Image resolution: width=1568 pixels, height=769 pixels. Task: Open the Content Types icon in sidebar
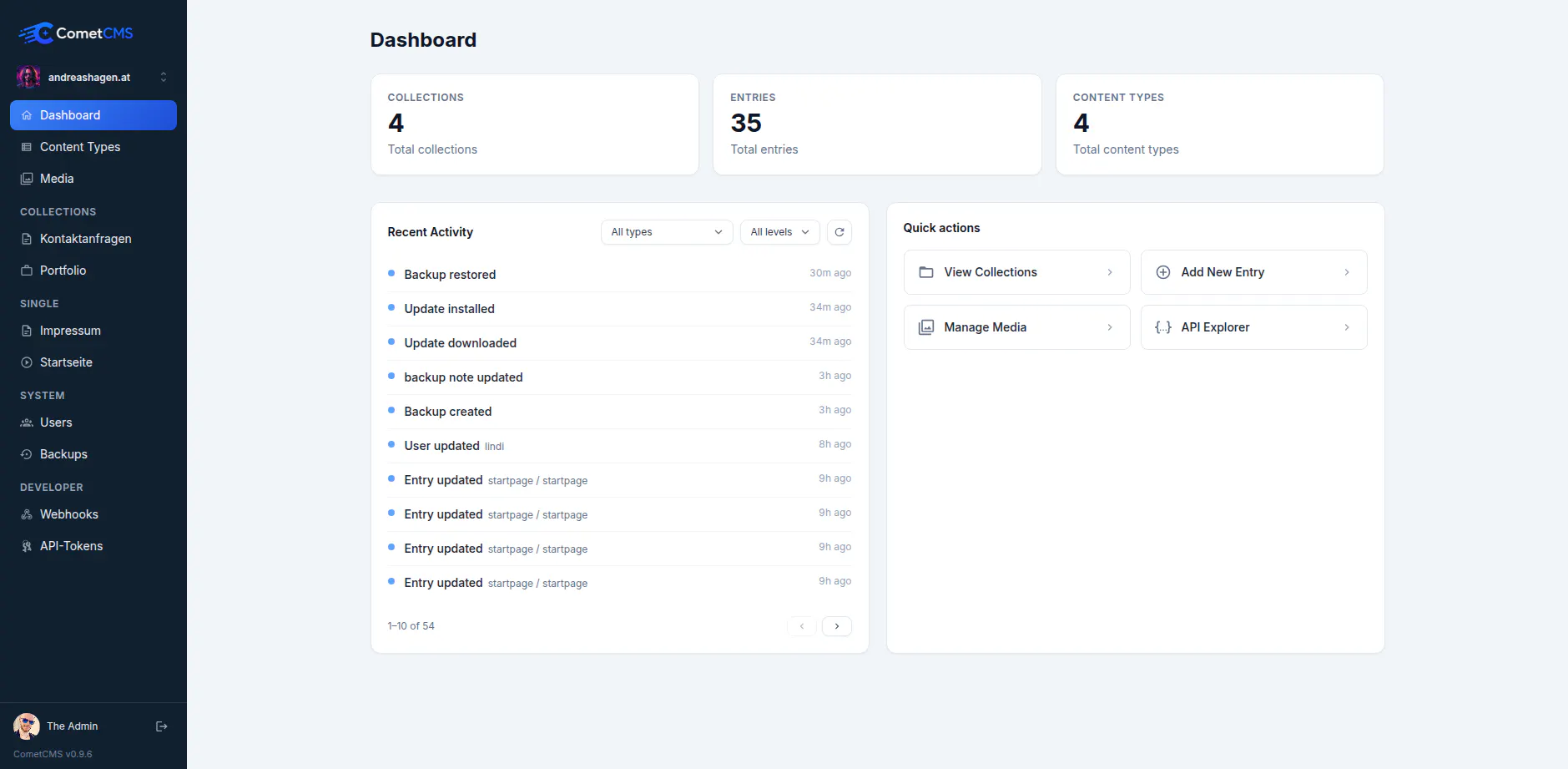[x=27, y=147]
